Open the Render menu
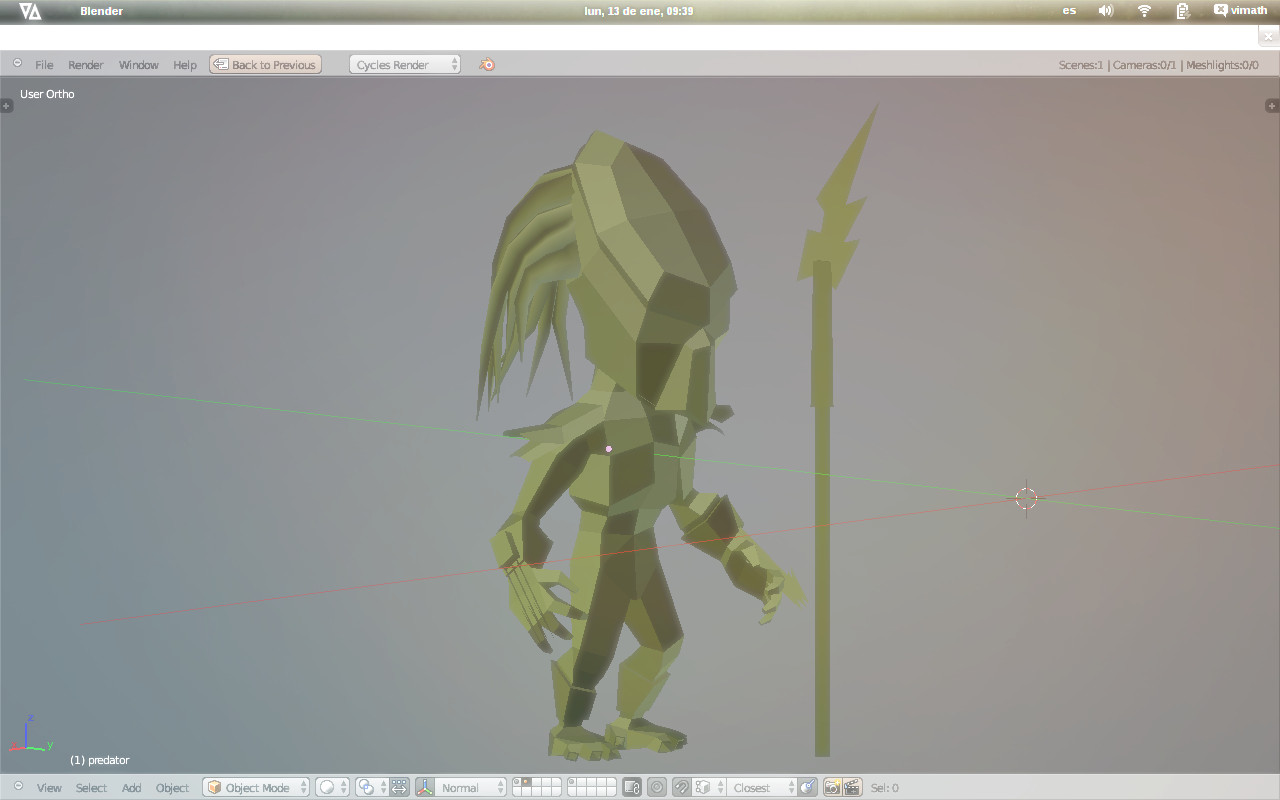The image size is (1280, 800). (86, 65)
